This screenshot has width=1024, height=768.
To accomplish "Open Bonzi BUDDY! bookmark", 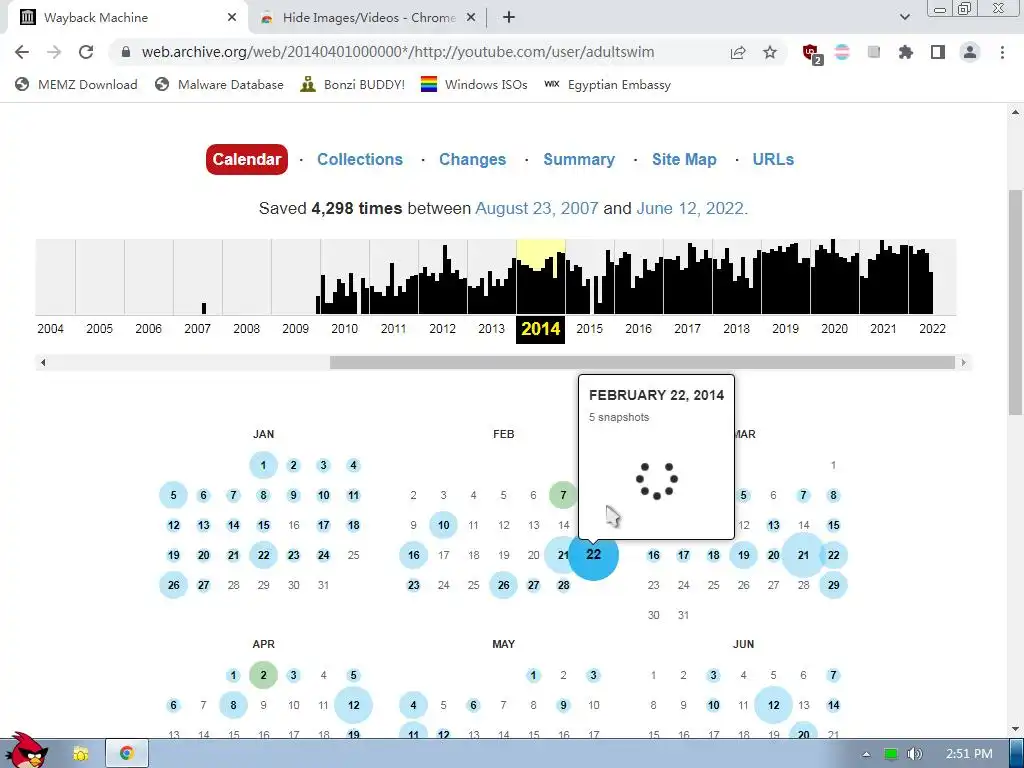I will point(353,84).
